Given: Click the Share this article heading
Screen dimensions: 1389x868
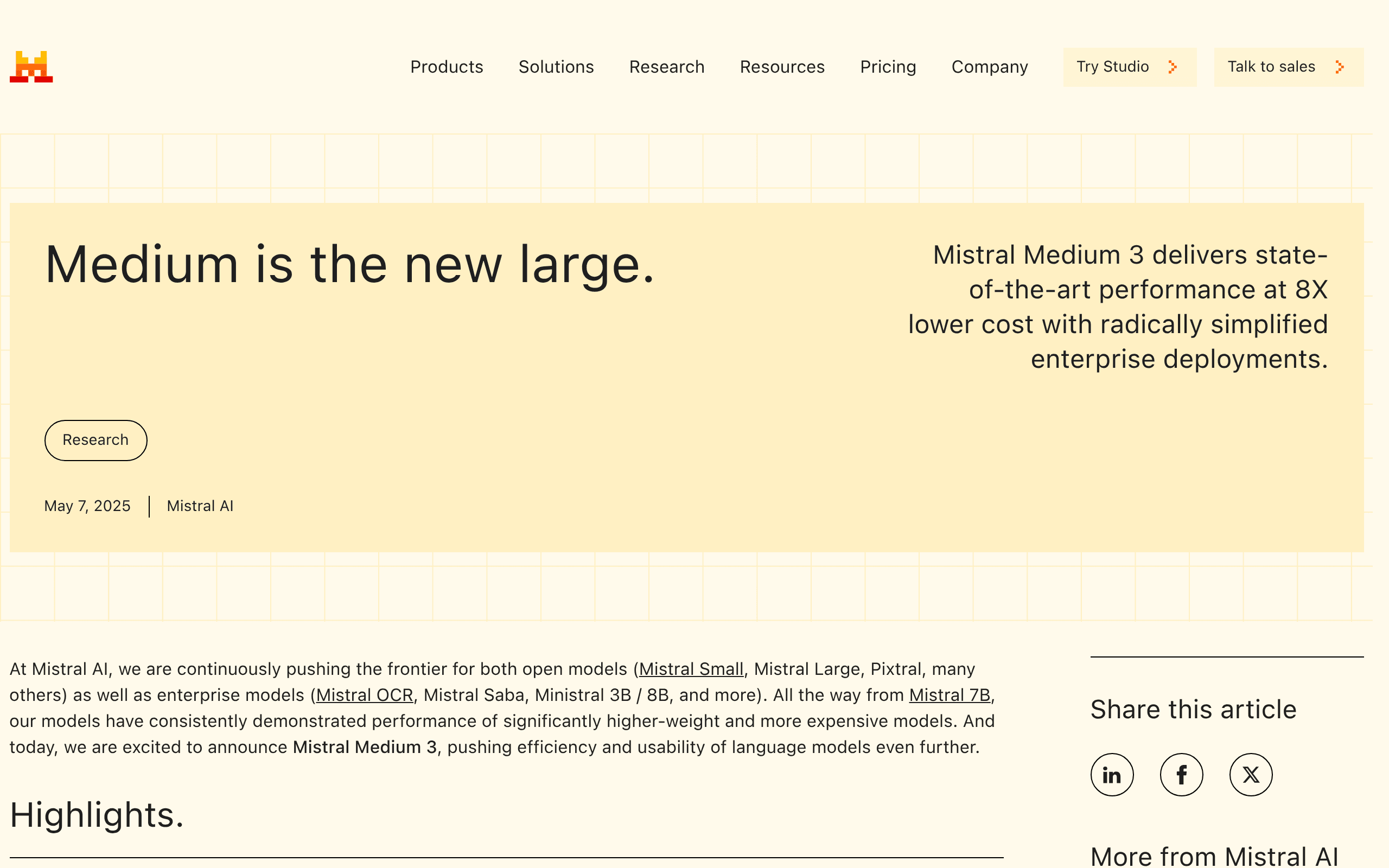Looking at the screenshot, I should pos(1193,710).
